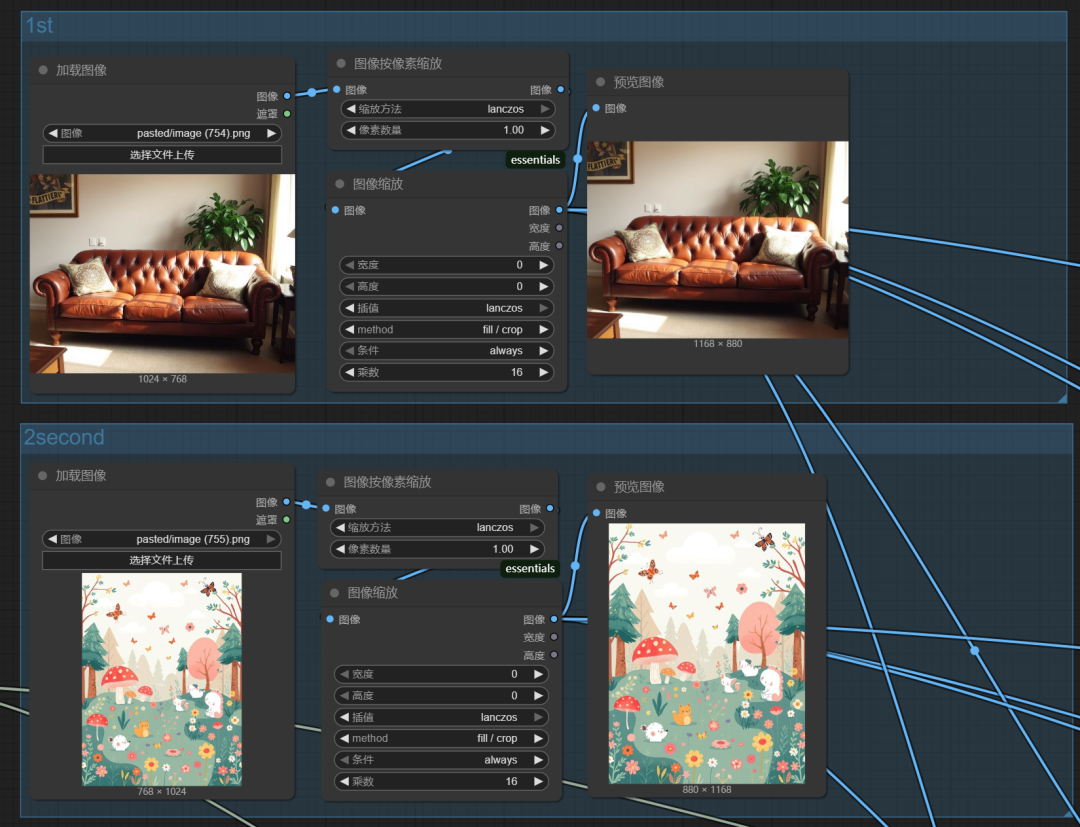
Task: Click 图像 input port of 图像缩放 in 1st group
Action: [335, 210]
